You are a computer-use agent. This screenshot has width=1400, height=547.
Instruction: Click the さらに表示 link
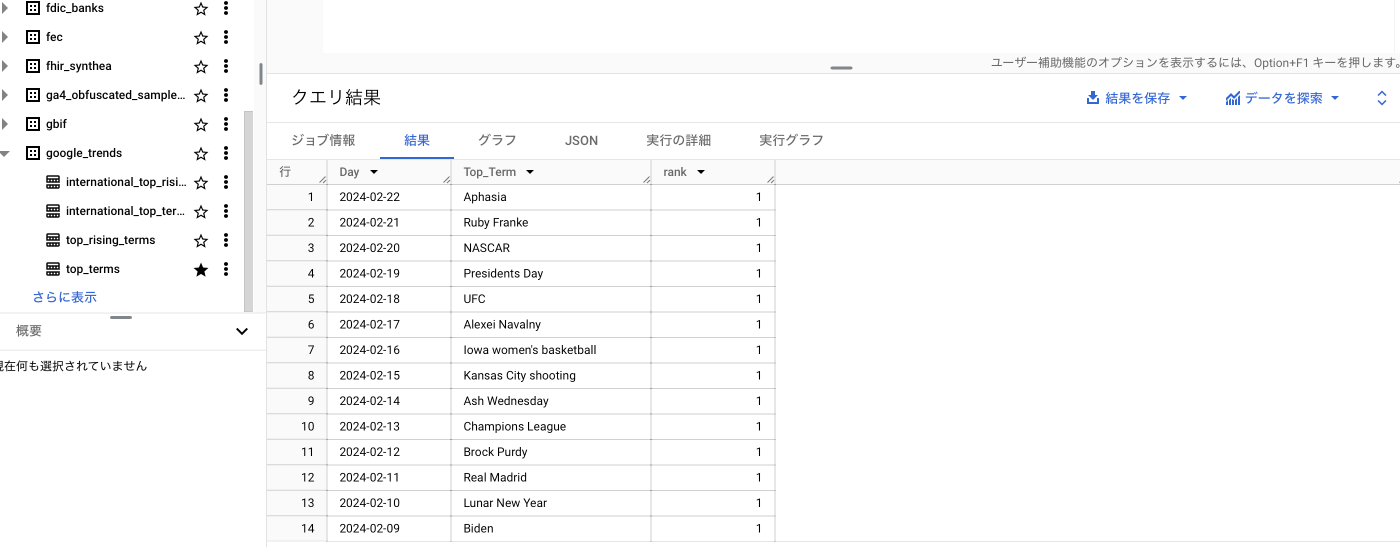(65, 297)
